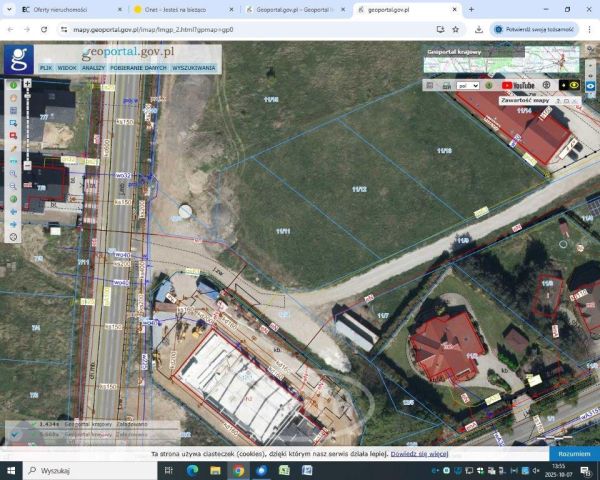Screen dimensions: 600x480
Task: Open Task View on the taskbar
Action: (168, 470)
